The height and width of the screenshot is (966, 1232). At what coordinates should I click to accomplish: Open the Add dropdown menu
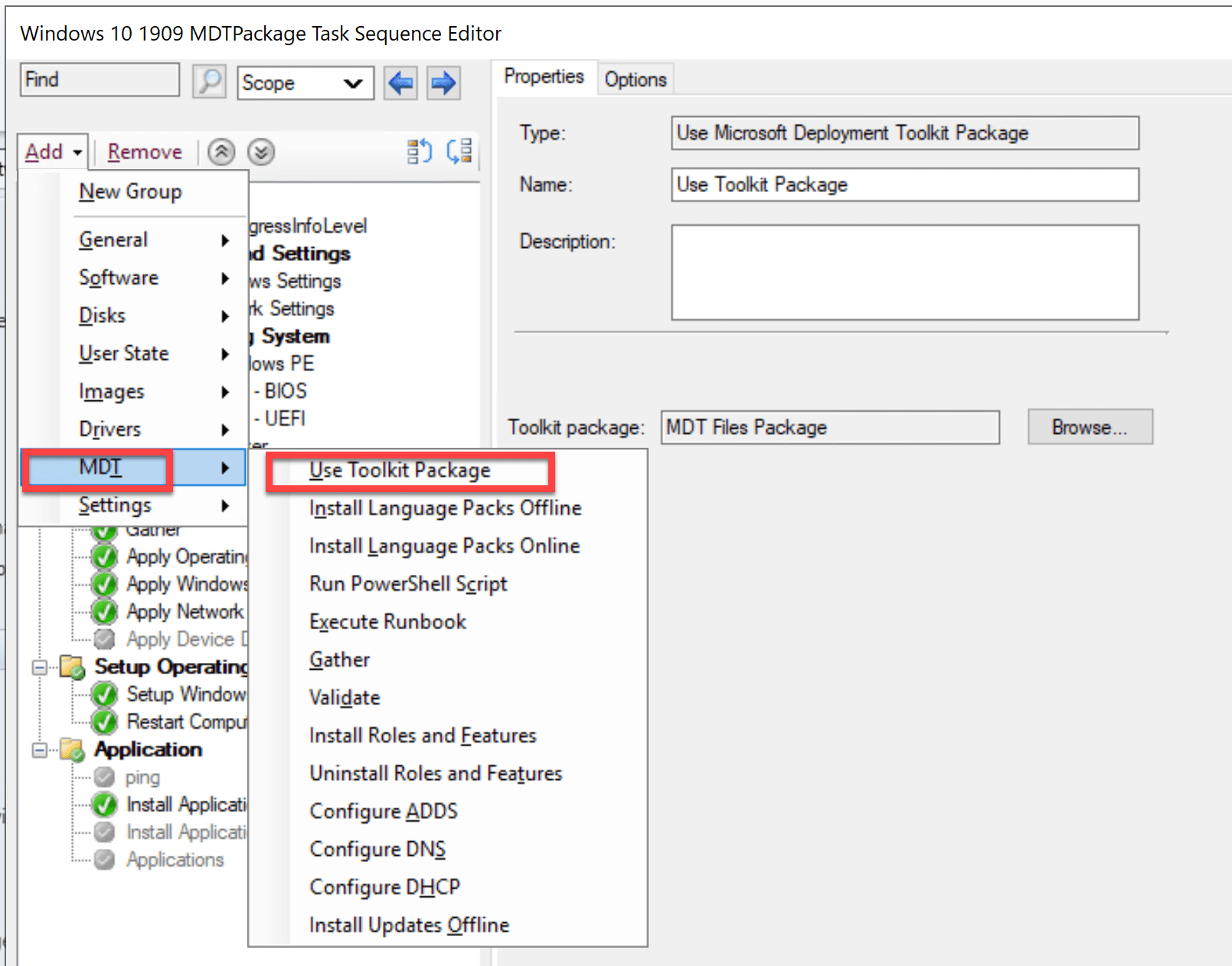[x=53, y=152]
